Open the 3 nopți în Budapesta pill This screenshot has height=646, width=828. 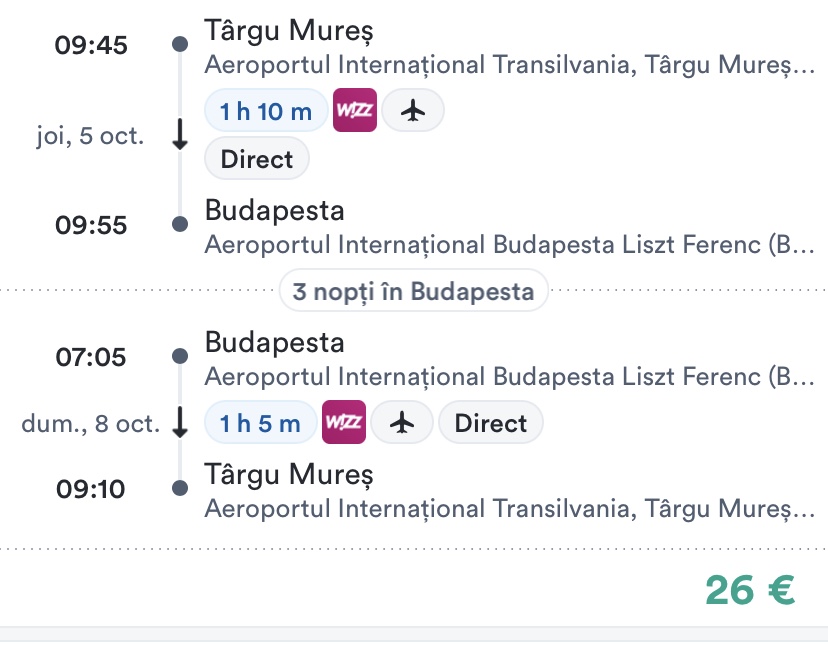click(413, 292)
